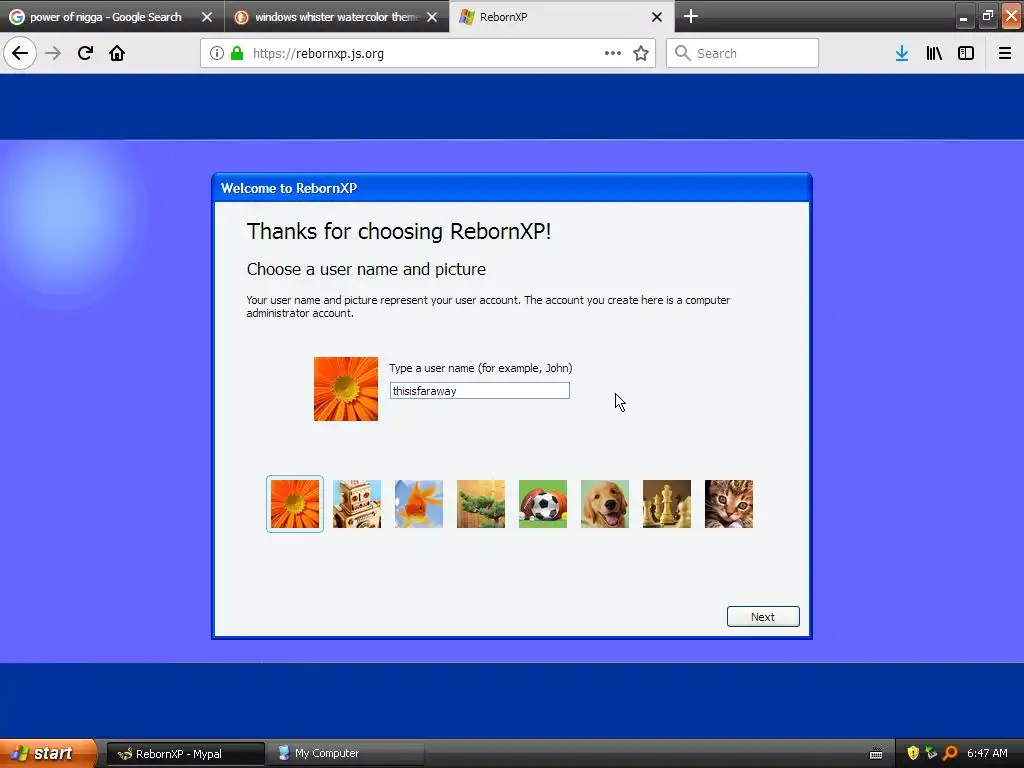Viewport: 1024px width, 768px height.
Task: Click the green arrows tray icon
Action: [931, 753]
